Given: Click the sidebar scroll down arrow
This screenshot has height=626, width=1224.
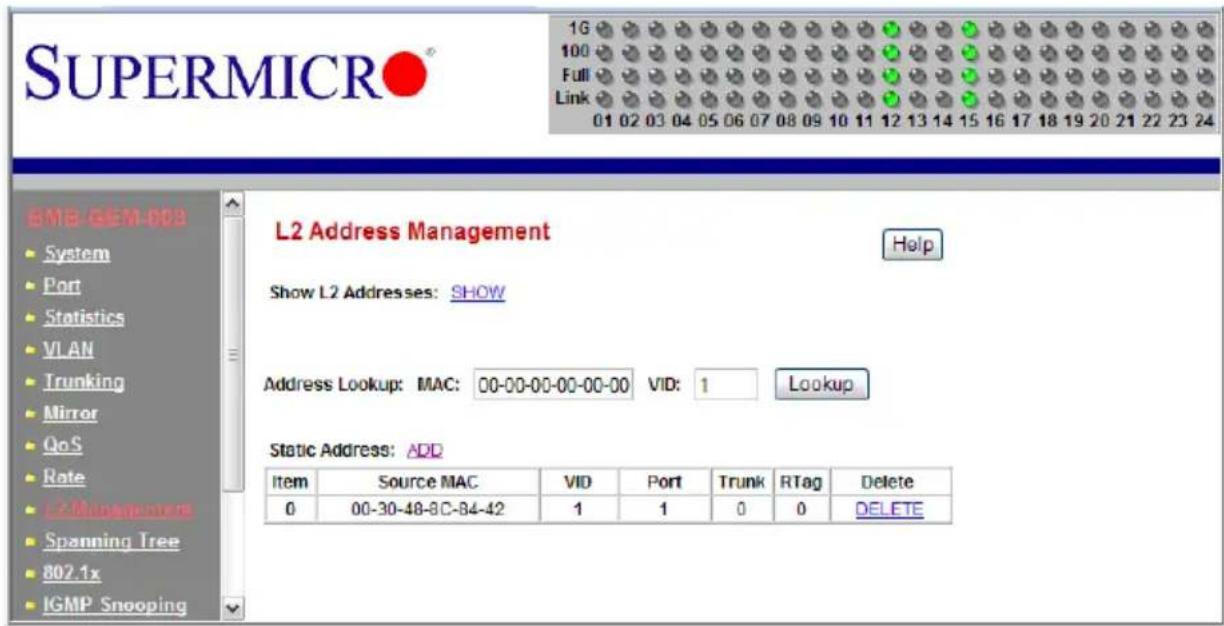Looking at the screenshot, I should coord(232,607).
